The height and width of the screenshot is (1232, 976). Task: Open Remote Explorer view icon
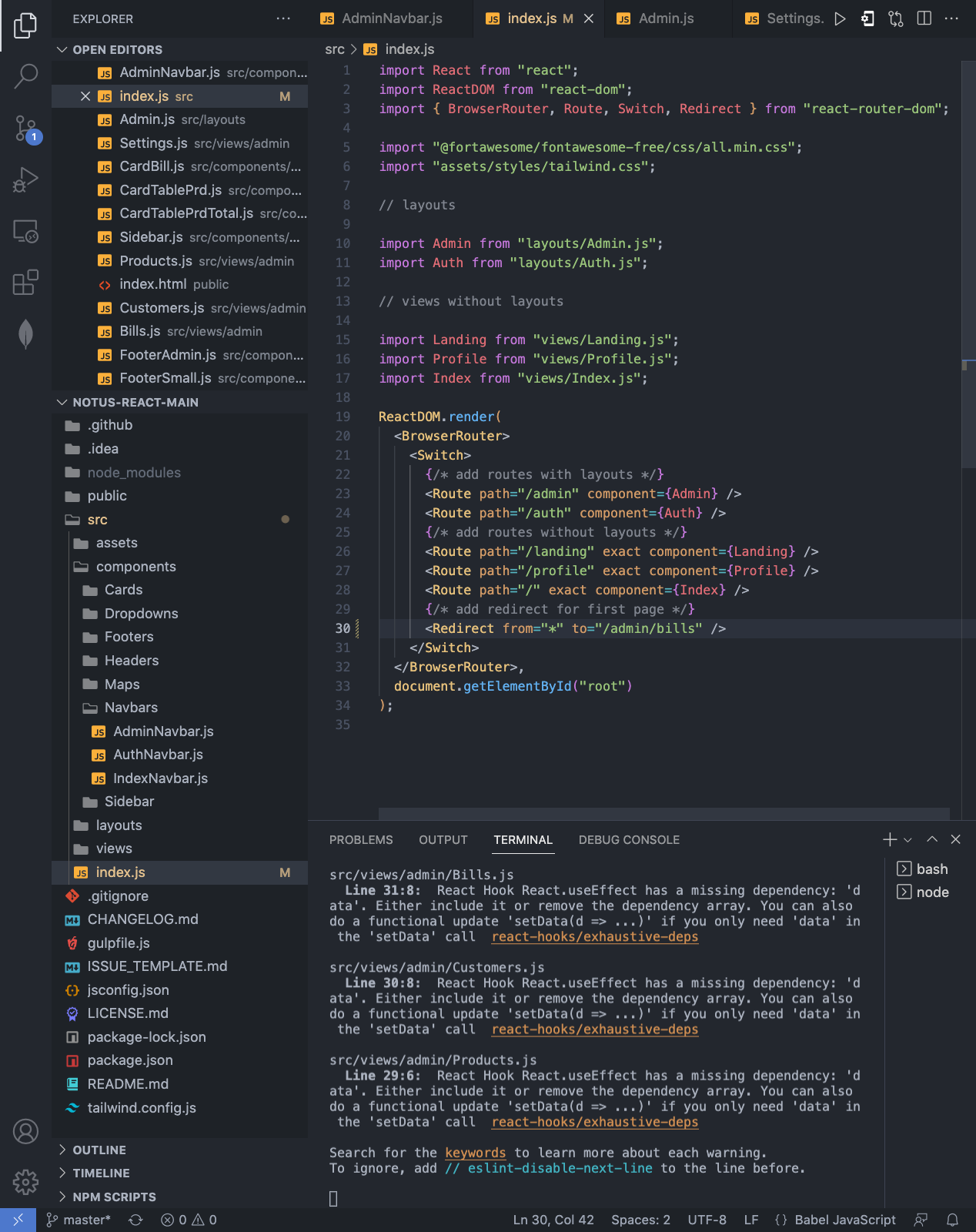click(x=25, y=232)
